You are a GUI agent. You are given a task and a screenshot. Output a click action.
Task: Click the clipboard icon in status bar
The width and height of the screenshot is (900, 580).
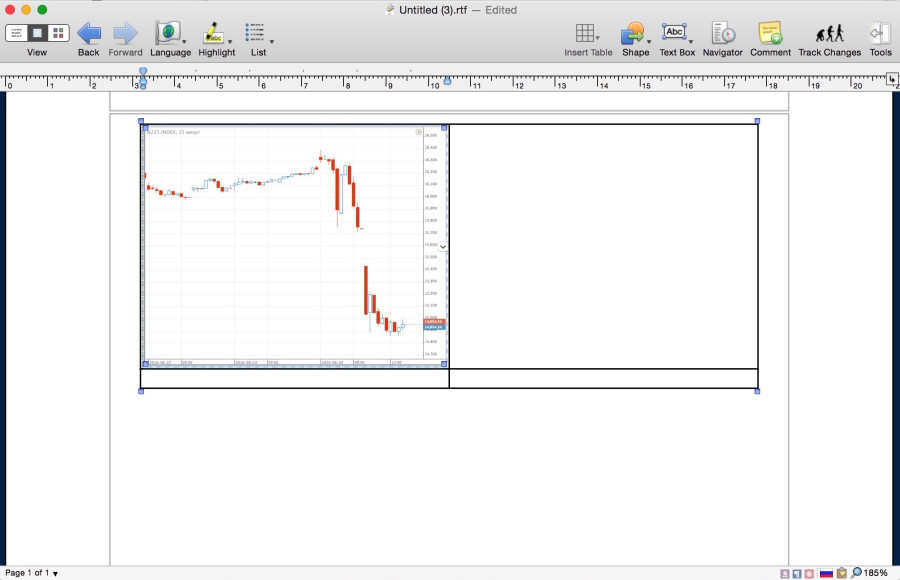[841, 573]
